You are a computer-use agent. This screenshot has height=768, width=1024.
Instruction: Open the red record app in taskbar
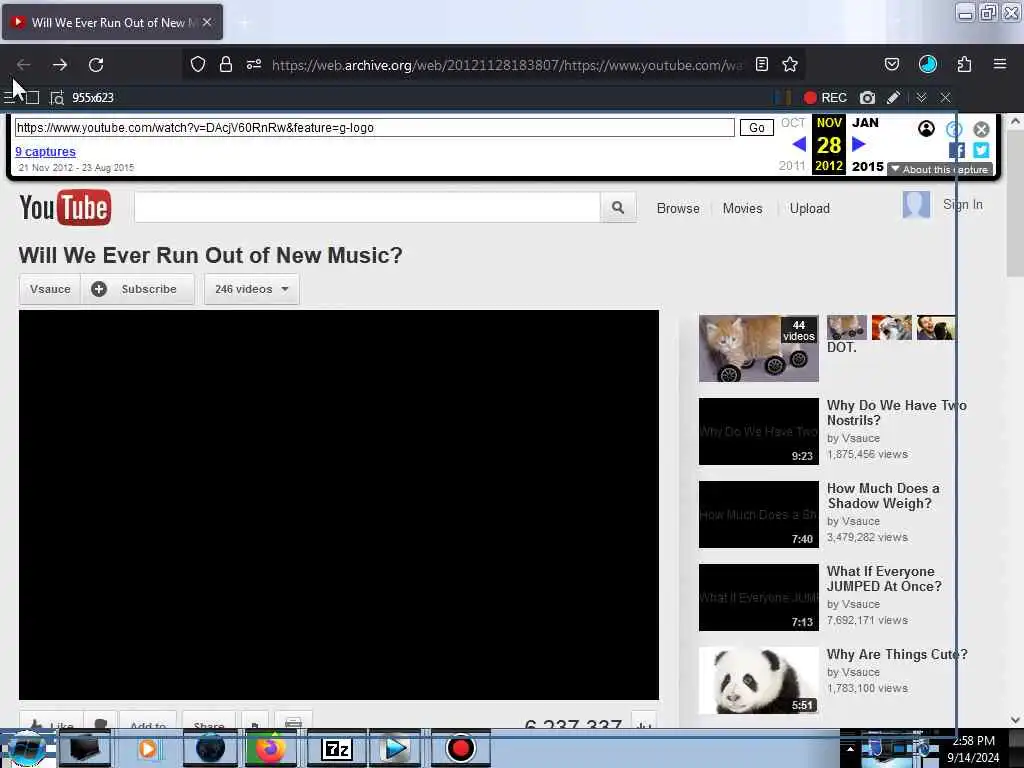(x=460, y=748)
